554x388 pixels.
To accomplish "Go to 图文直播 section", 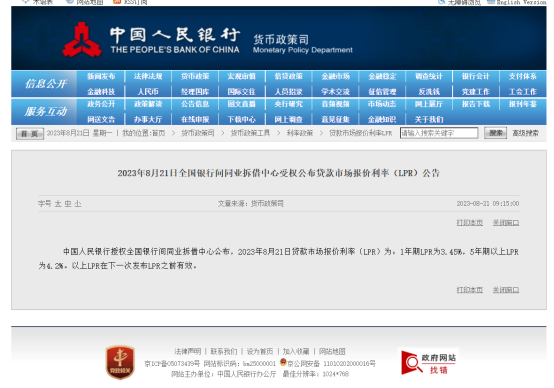I will (x=242, y=104).
